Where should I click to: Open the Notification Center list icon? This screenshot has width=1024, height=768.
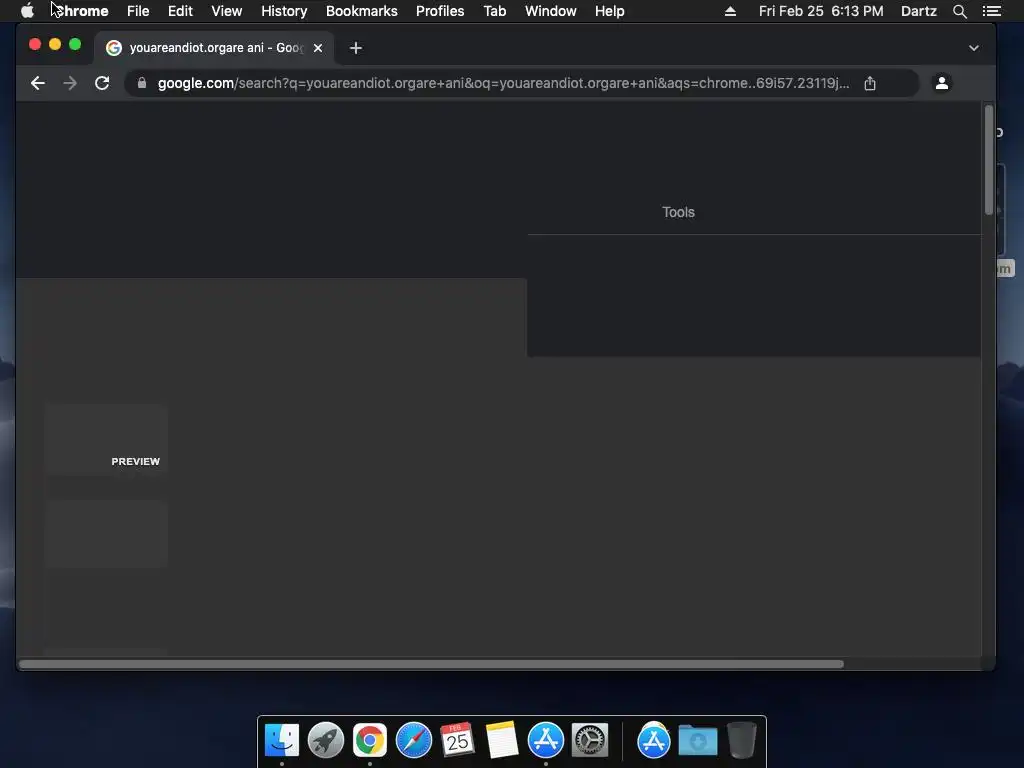(x=991, y=11)
